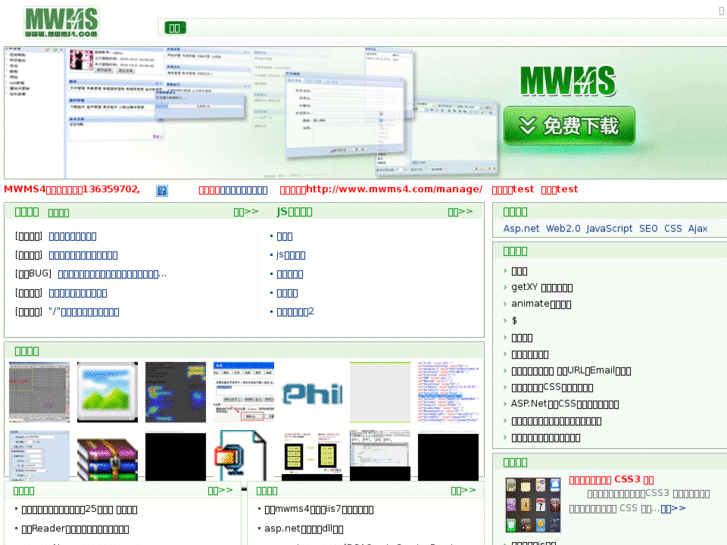Open the heat map thumbnail
Viewport: 727px width, 545px height.
[175, 392]
